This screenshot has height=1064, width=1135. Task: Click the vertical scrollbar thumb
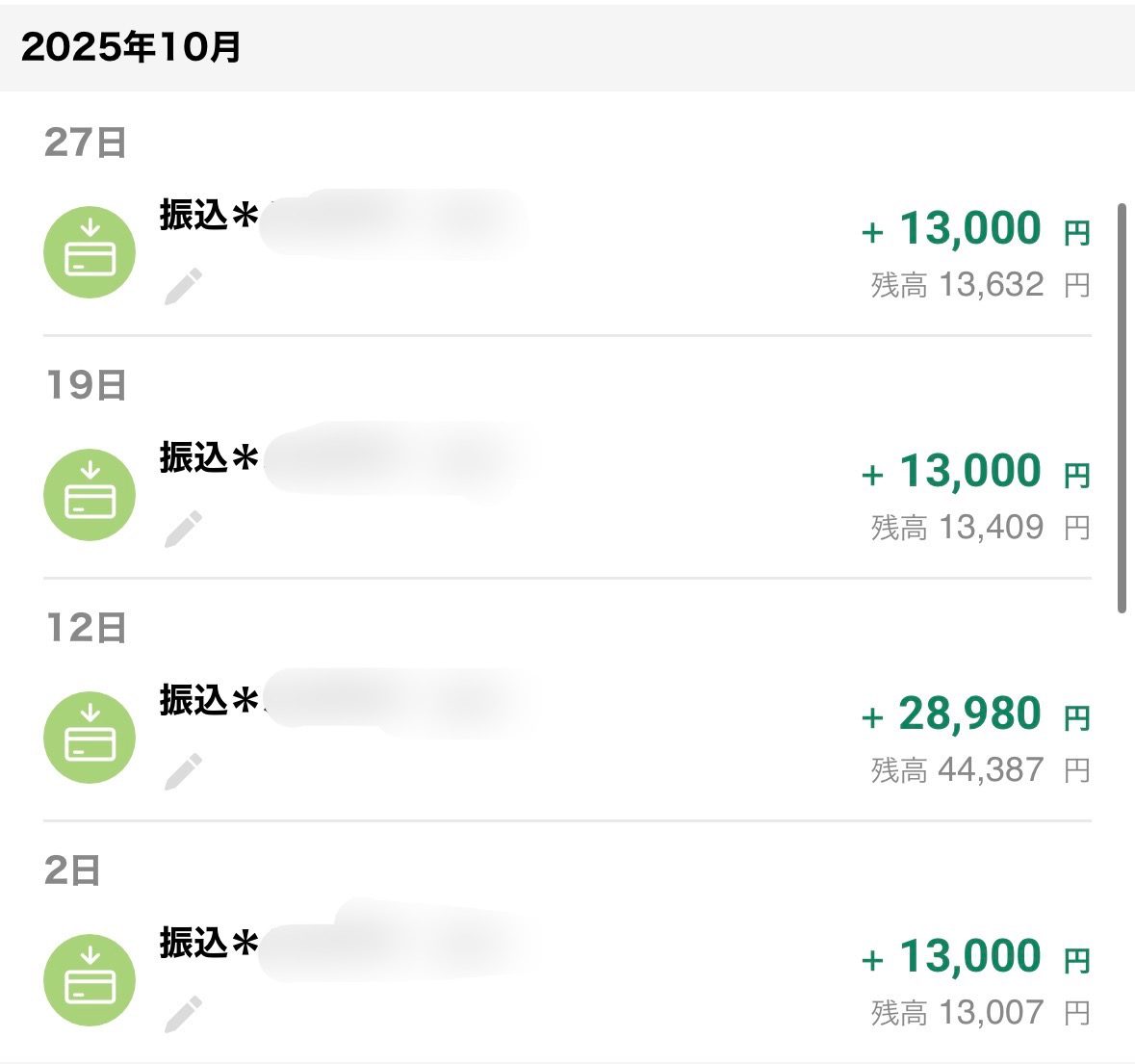pos(1122,406)
